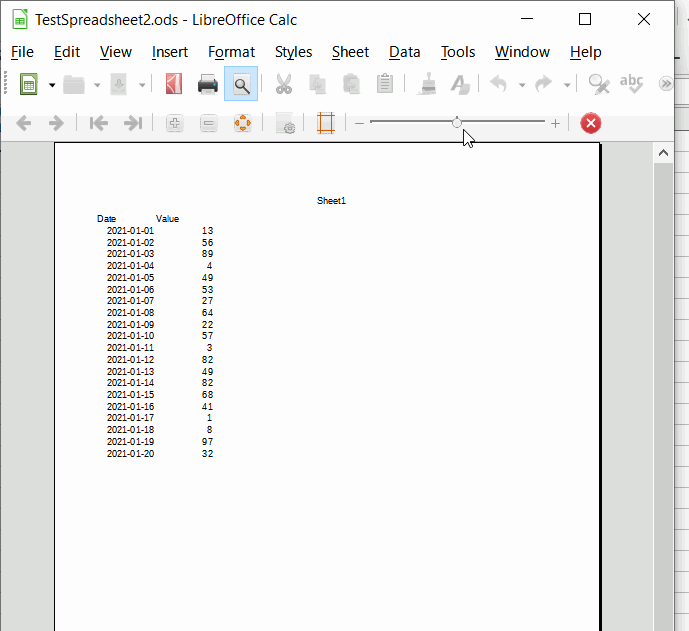
Task: Click the Paste icon
Action: coord(351,84)
